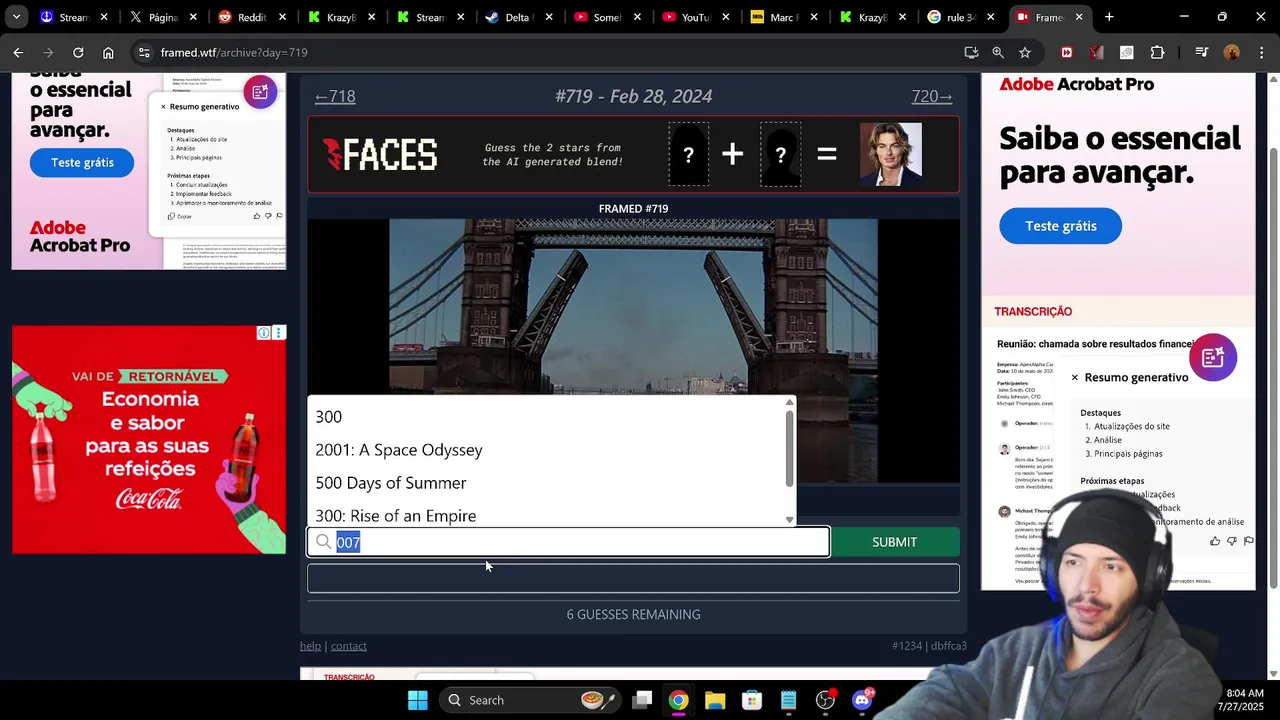The width and height of the screenshot is (1280, 720).
Task: Open File Explorer from taskbar
Action: pos(715,700)
